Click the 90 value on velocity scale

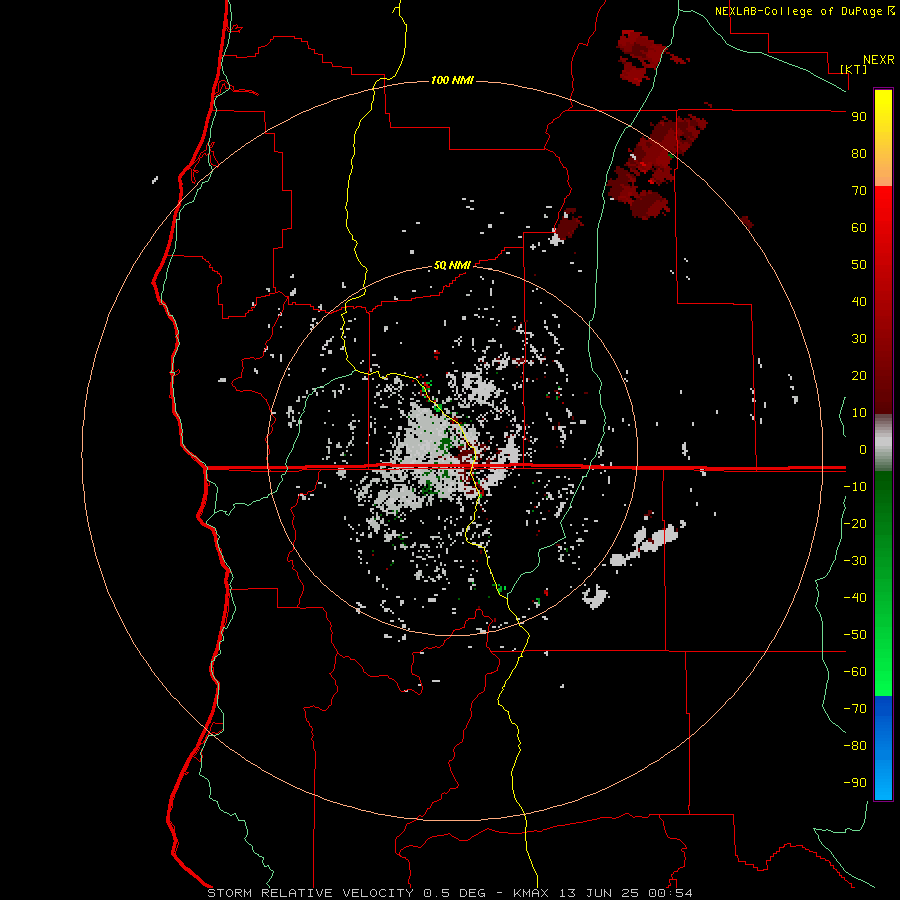click(859, 117)
